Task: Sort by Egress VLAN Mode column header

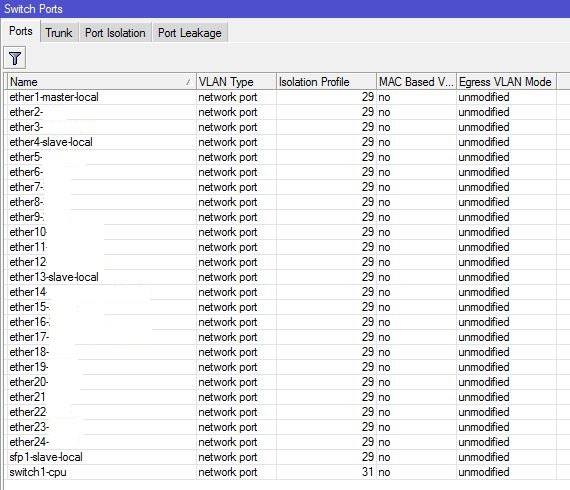Action: point(506,82)
